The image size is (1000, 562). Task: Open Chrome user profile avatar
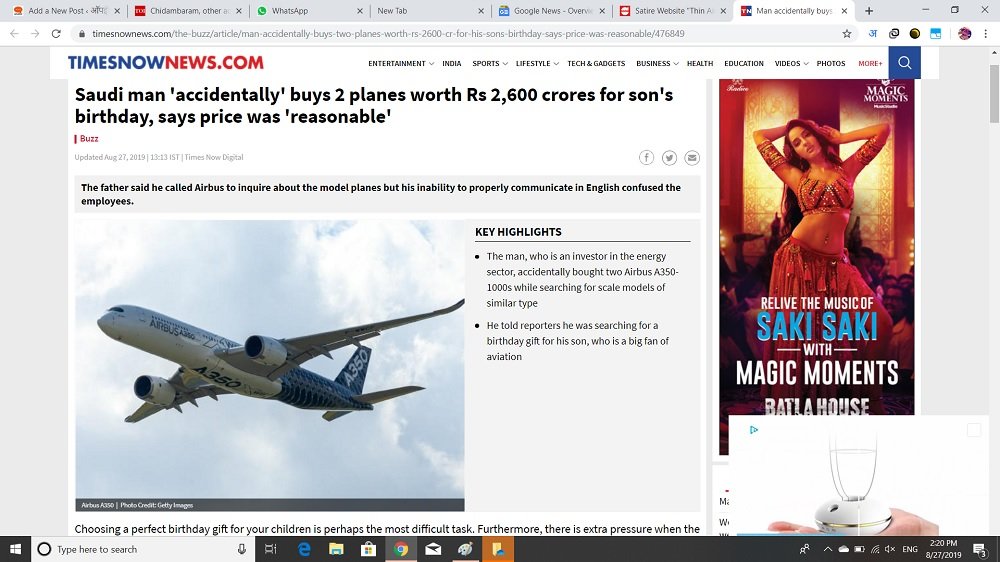click(964, 33)
